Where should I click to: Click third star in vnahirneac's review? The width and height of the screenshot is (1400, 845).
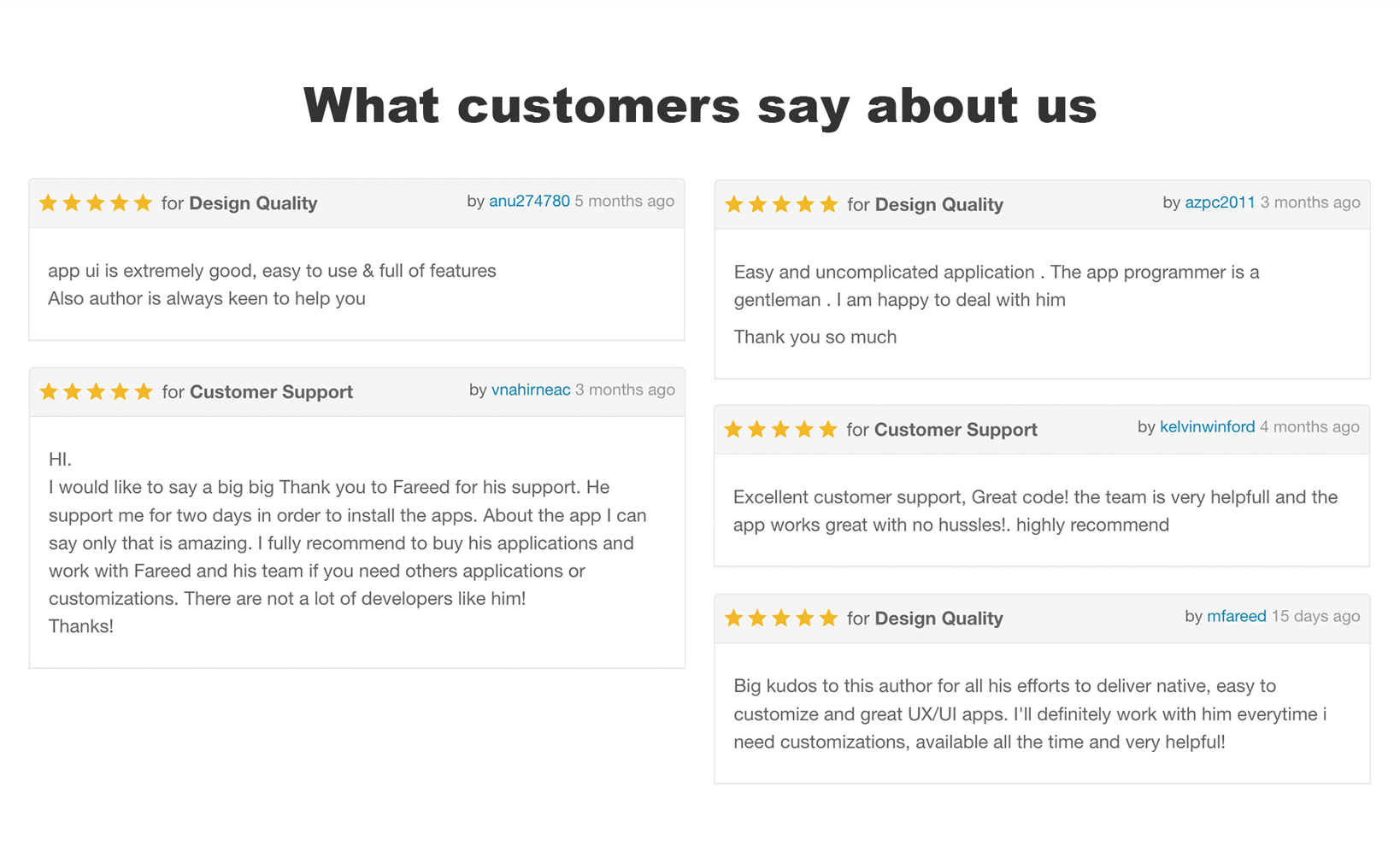coord(96,392)
